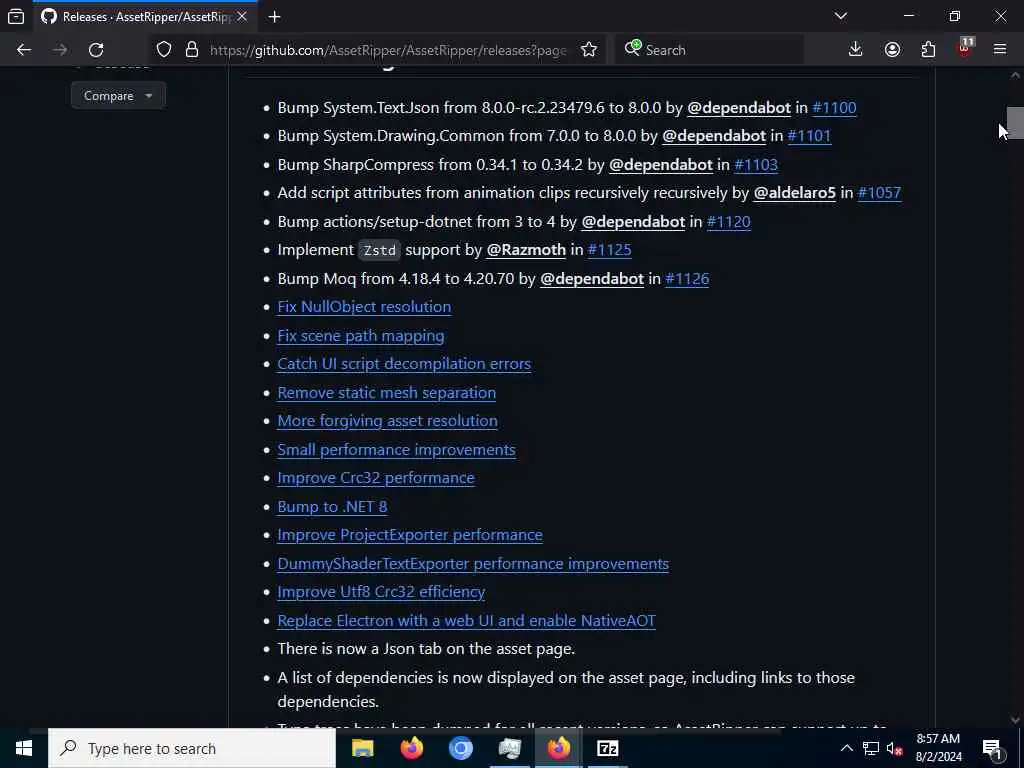Open @dependabot link on SharpCompress line
The width and height of the screenshot is (1024, 768).
[x=660, y=165]
